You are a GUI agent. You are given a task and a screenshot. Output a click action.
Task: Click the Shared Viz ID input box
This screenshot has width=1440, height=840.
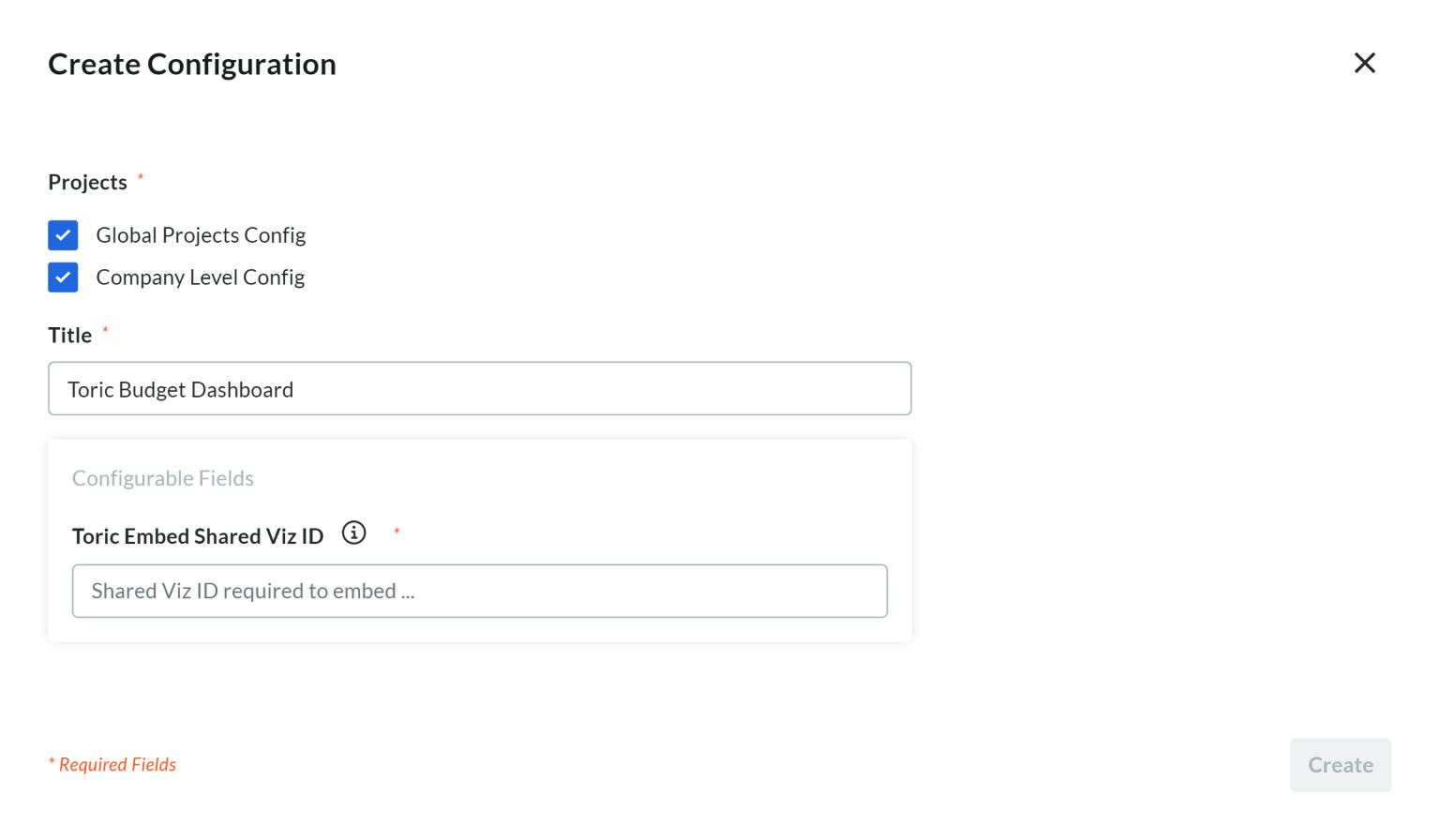[x=480, y=591]
